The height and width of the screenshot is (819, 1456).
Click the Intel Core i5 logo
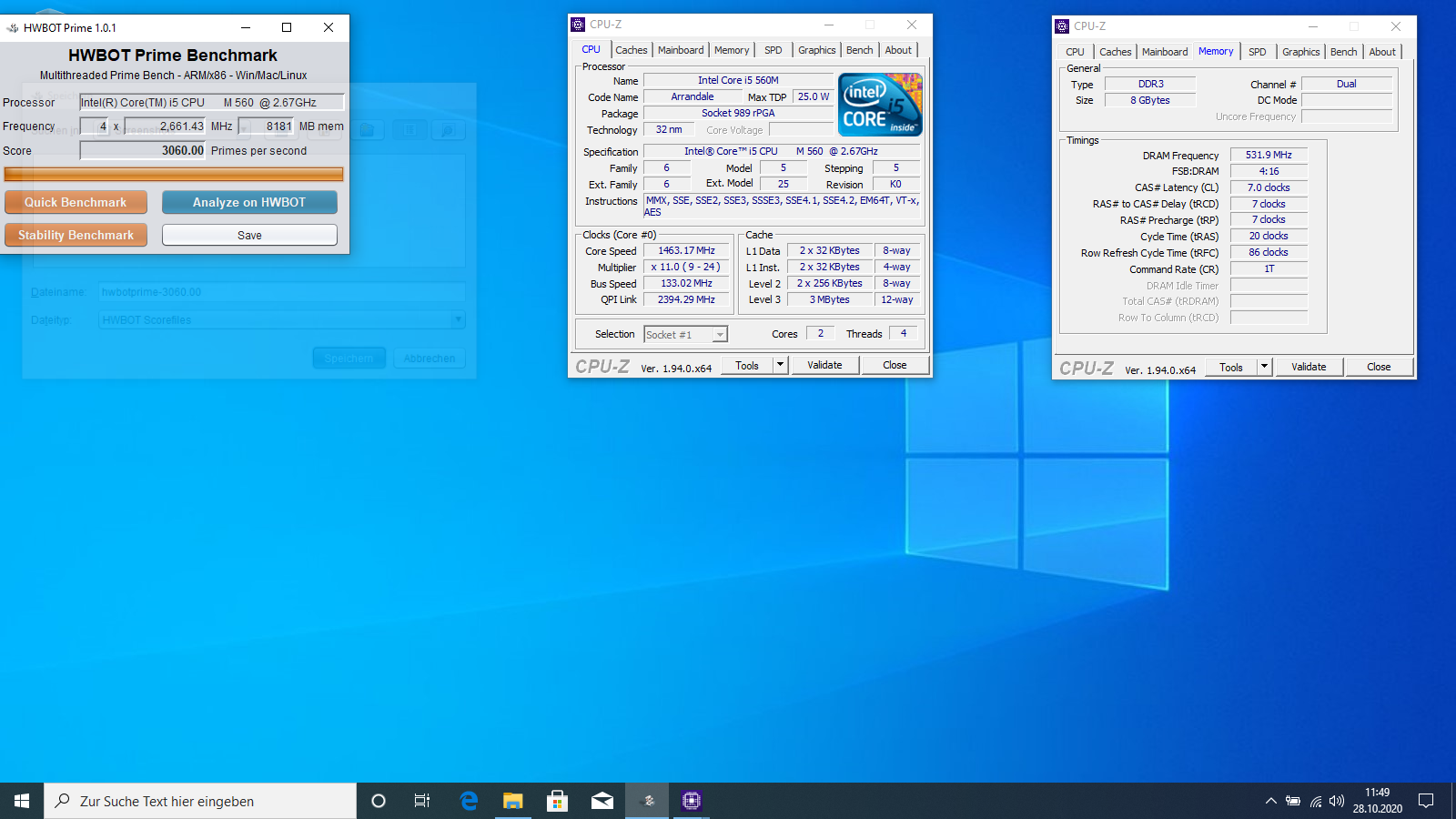pyautogui.click(x=881, y=105)
